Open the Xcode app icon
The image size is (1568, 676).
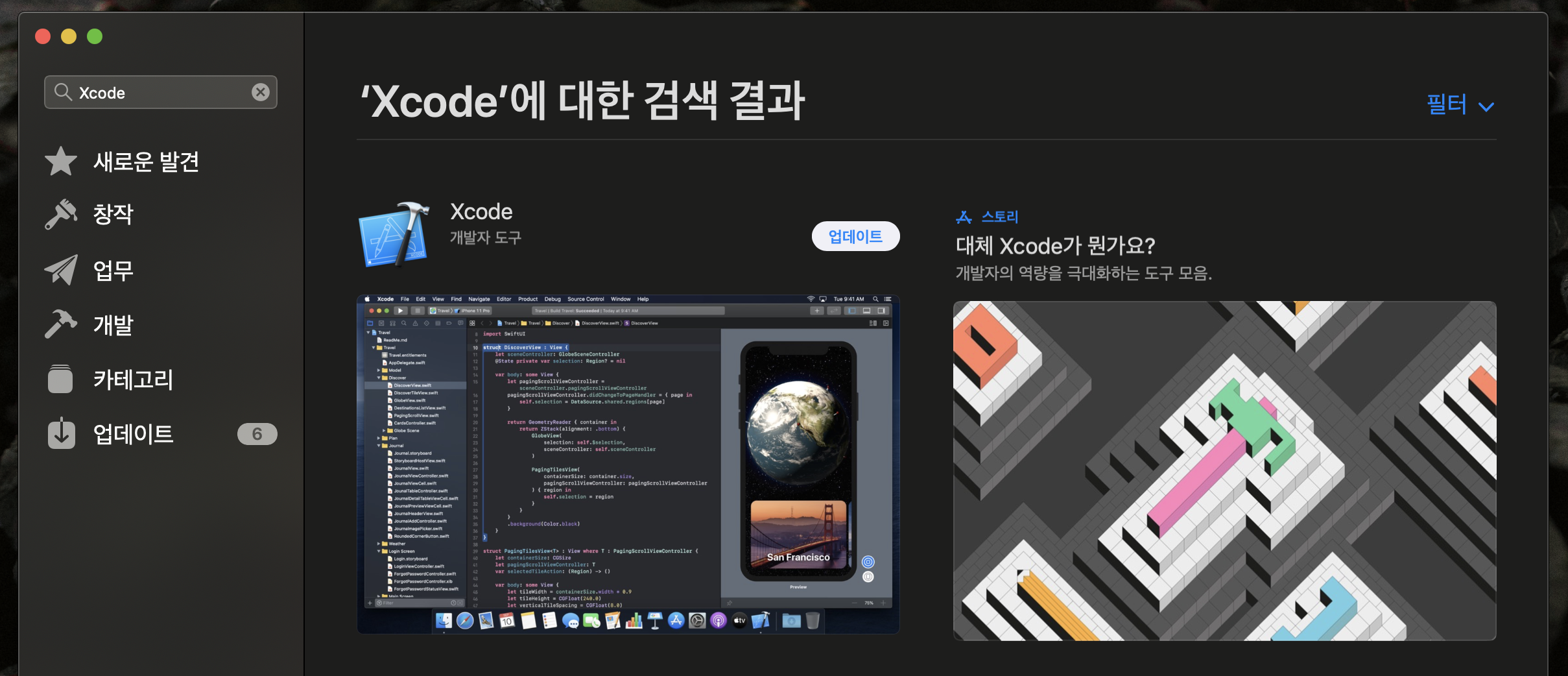[x=394, y=235]
